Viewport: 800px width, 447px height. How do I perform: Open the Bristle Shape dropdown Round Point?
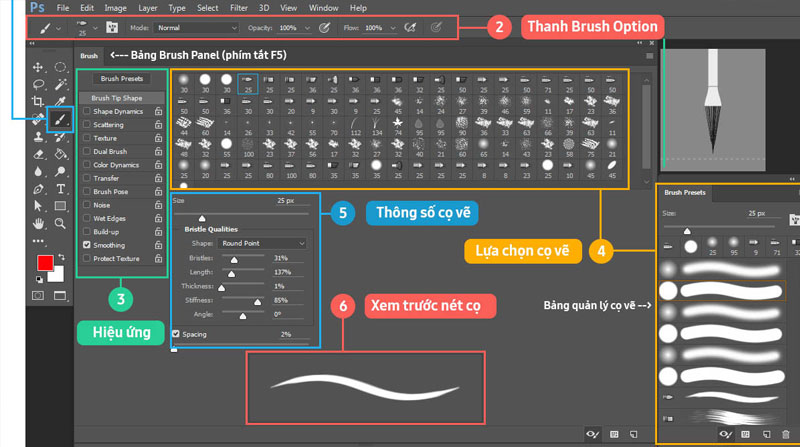click(262, 243)
